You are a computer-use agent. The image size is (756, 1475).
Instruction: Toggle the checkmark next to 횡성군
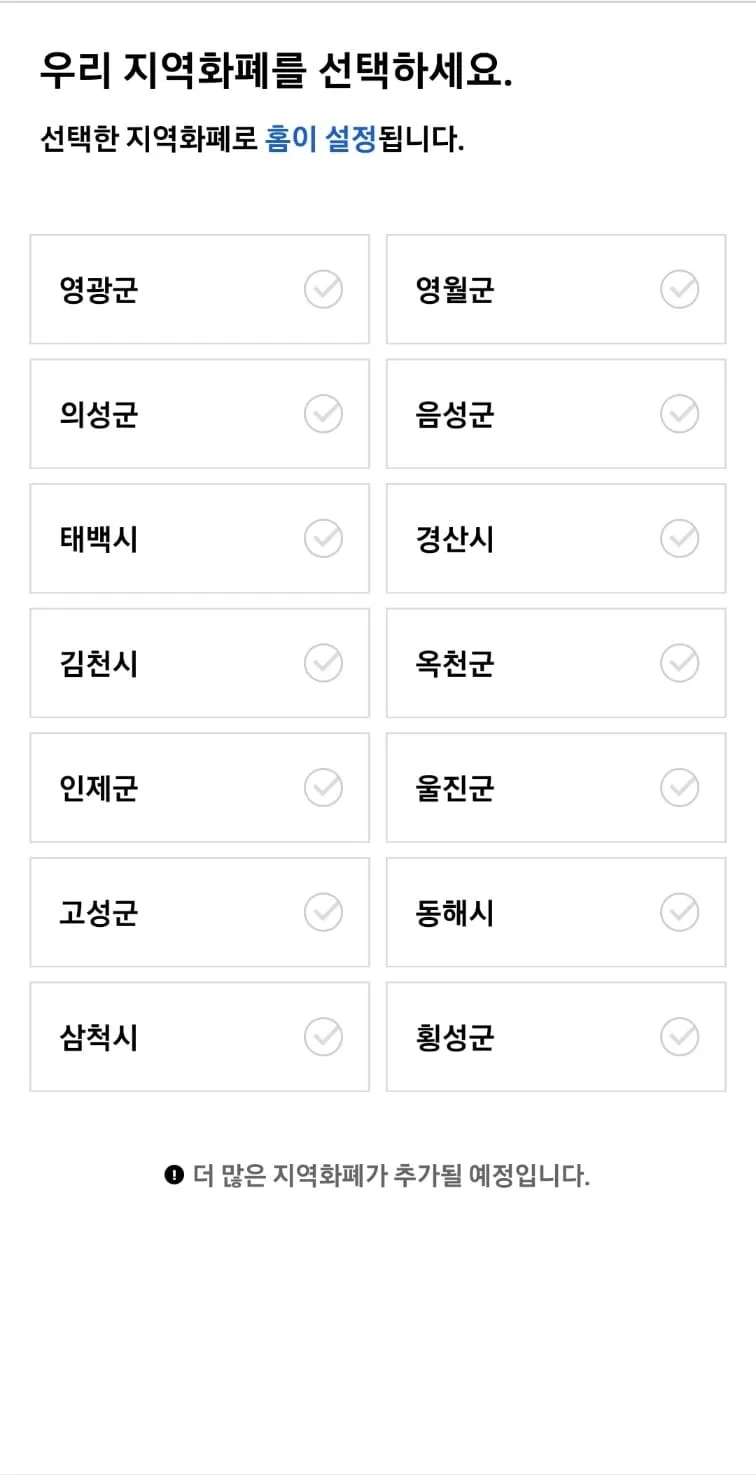[x=679, y=1036]
